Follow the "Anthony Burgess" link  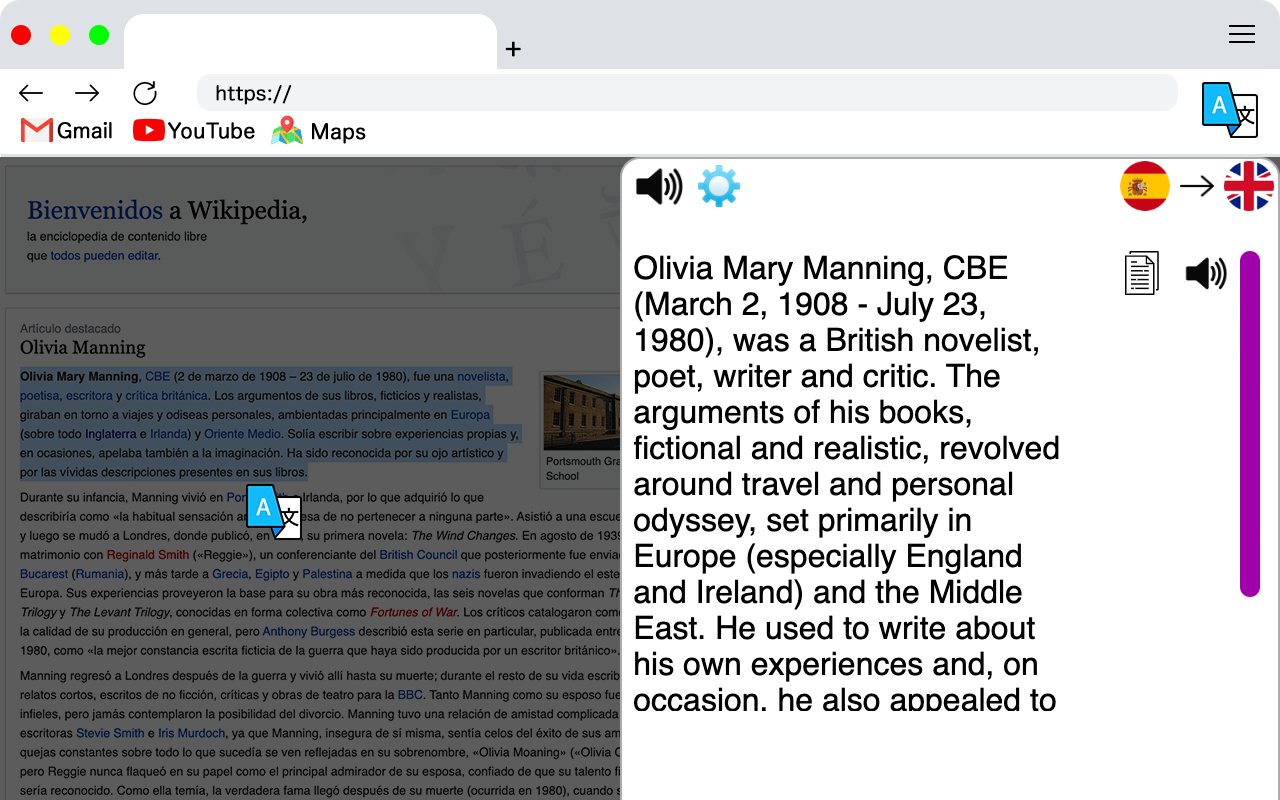pos(309,631)
